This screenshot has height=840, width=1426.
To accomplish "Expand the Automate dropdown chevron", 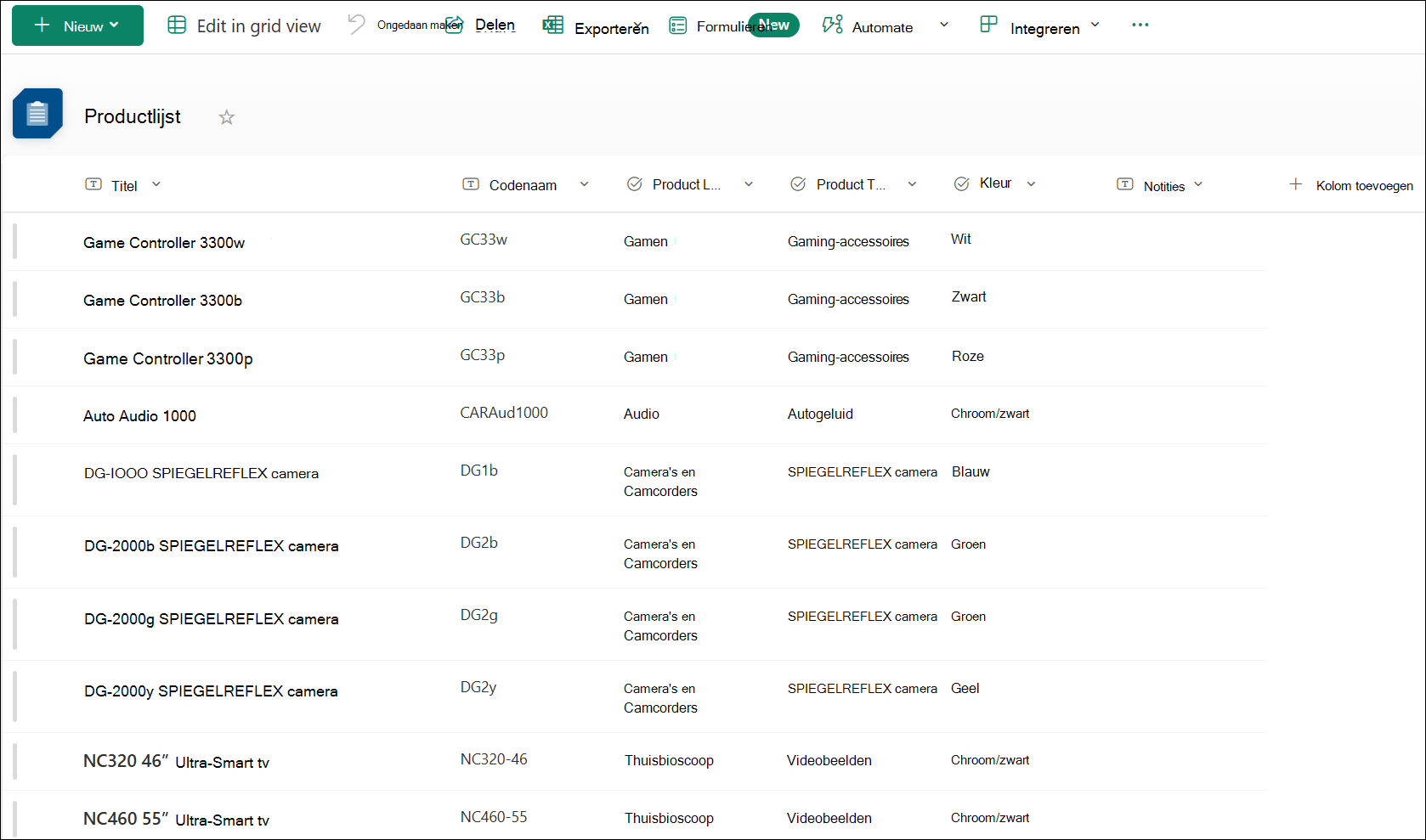I will tap(944, 25).
